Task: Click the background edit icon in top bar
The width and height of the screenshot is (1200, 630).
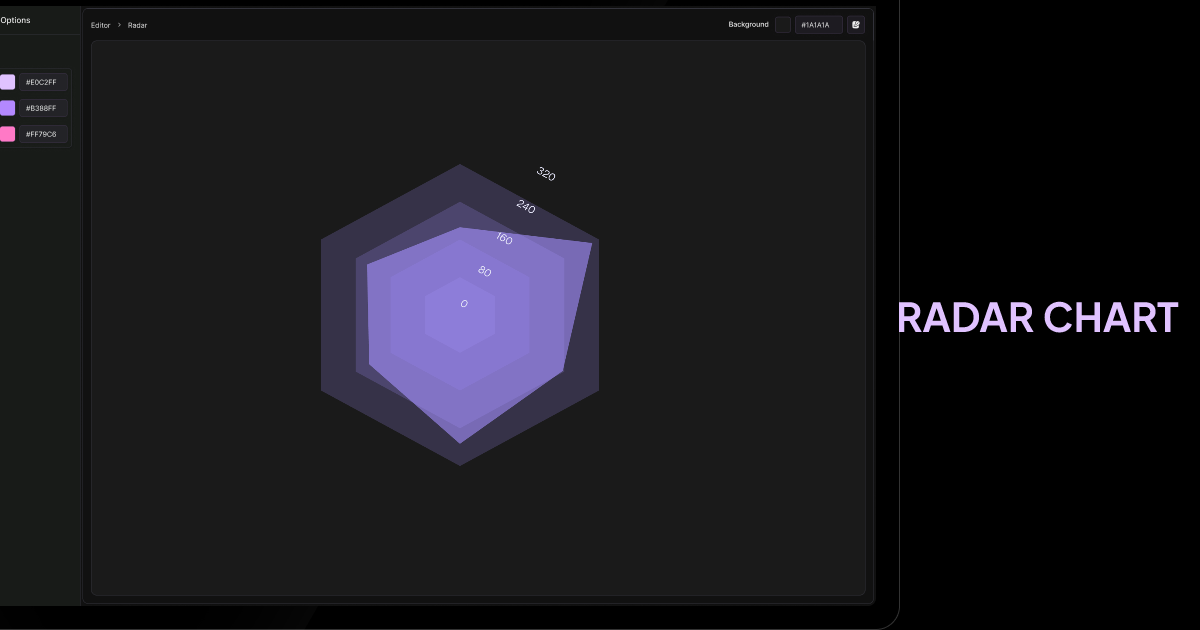Action: (856, 24)
